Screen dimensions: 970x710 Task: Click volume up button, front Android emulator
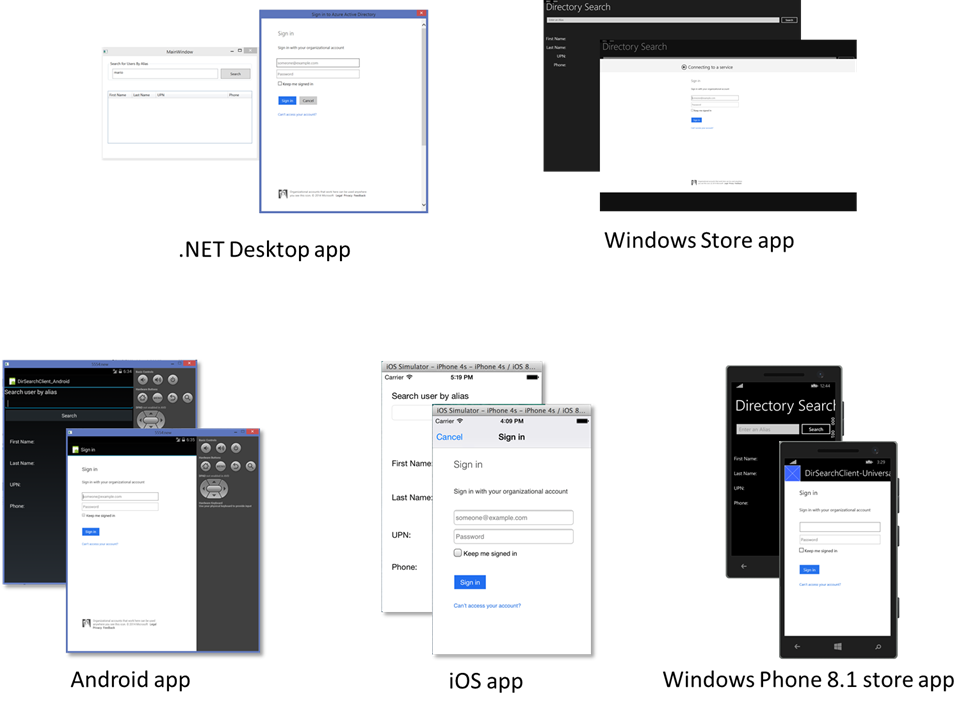[221, 448]
